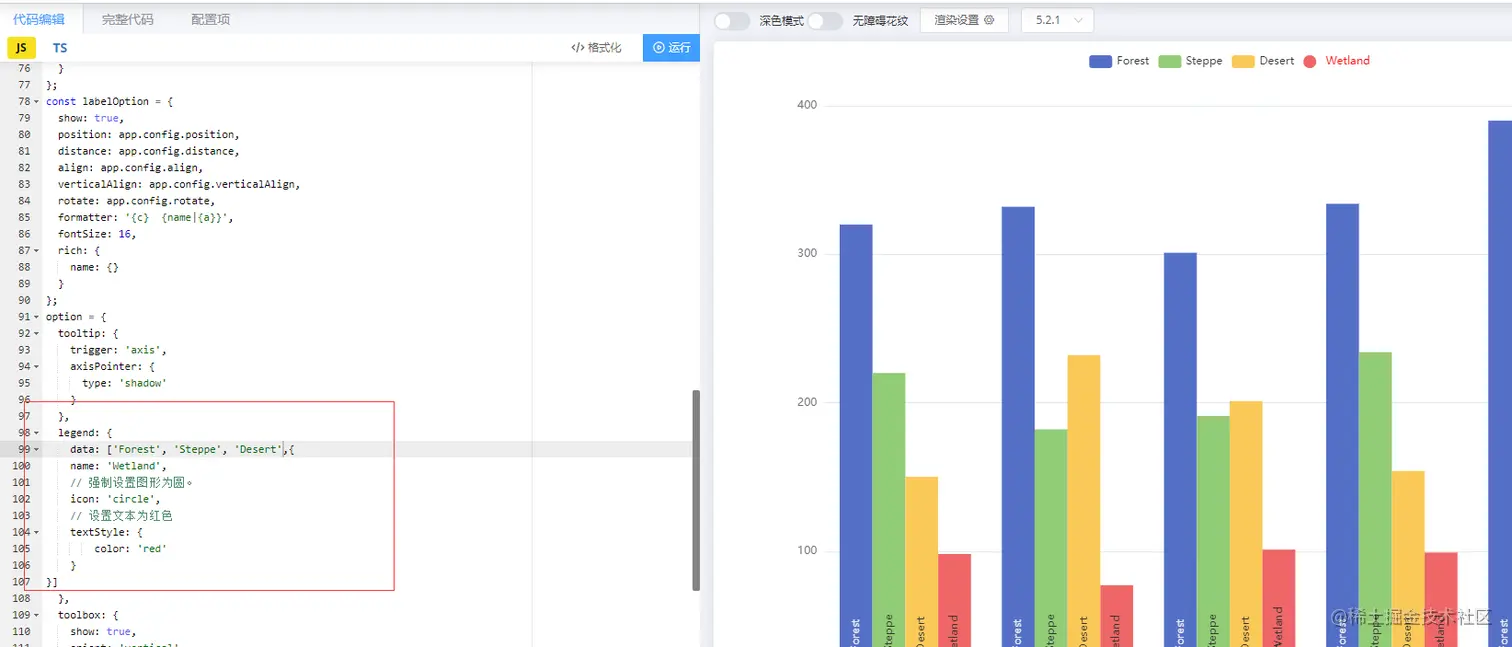Click the "type: 'shadow'" code line
1512x647 pixels.
124,383
